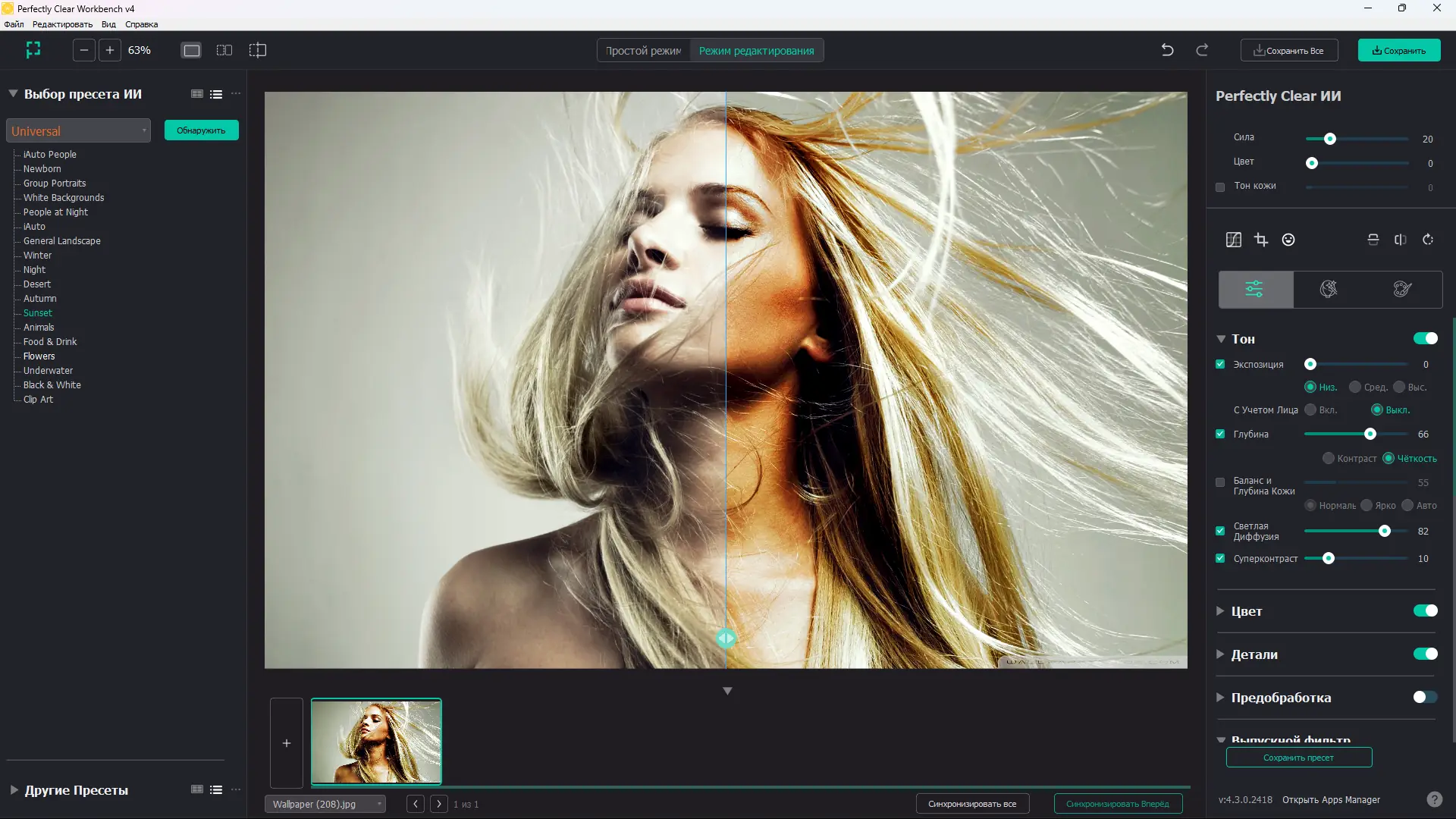
Task: Click the redo arrow icon
Action: (1202, 50)
